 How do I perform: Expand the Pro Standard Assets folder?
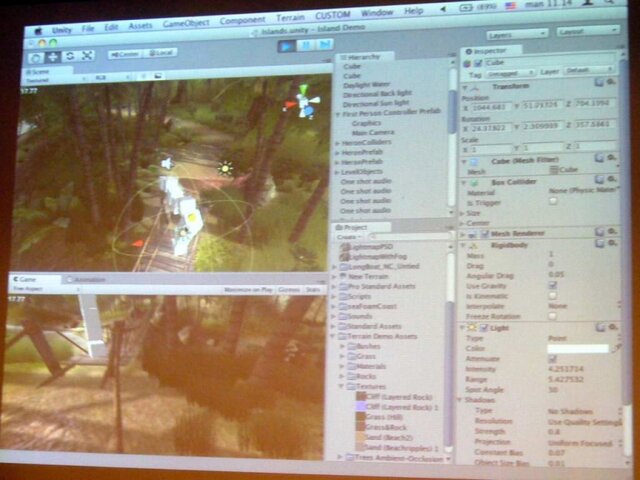tap(334, 287)
